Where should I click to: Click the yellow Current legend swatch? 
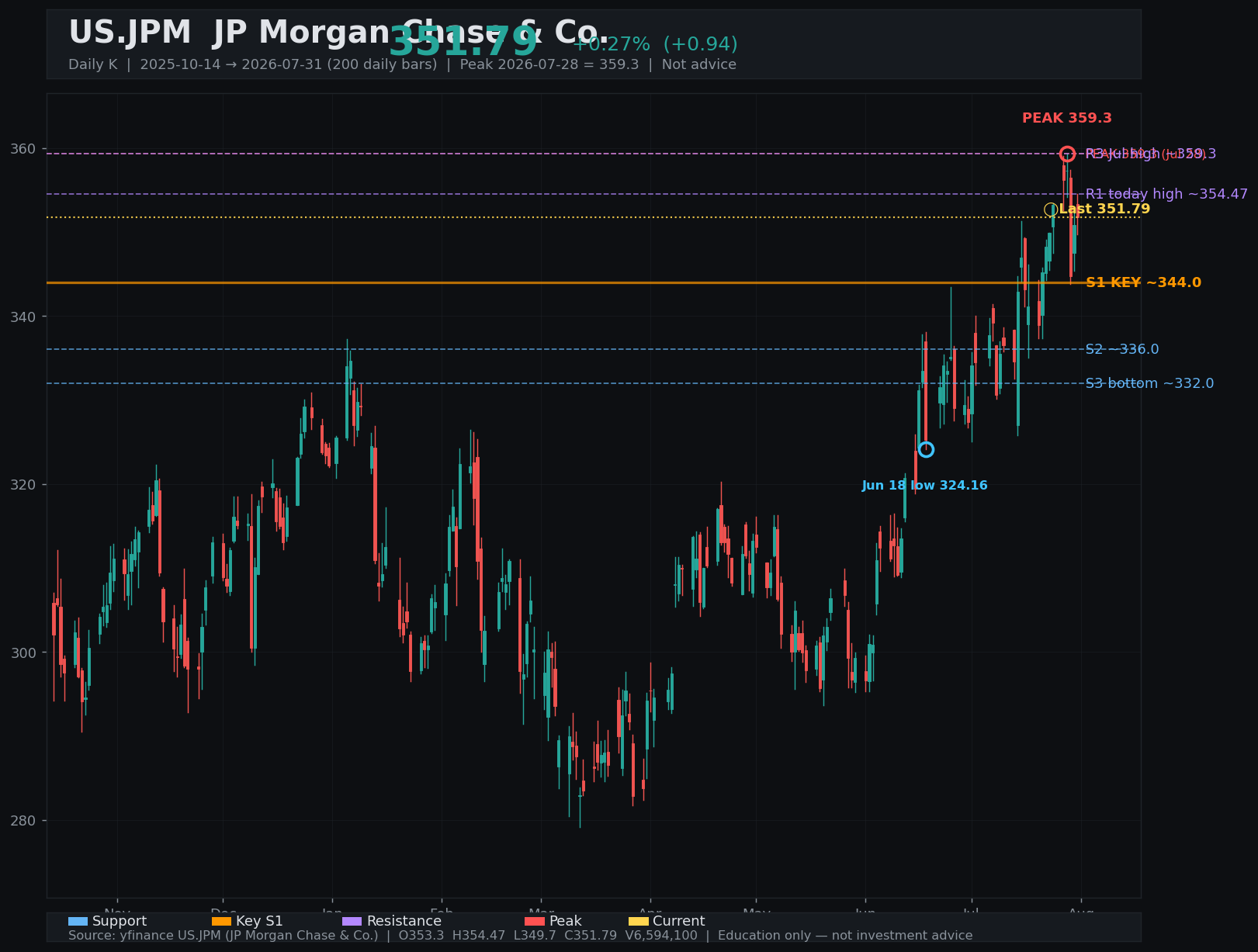tap(638, 921)
